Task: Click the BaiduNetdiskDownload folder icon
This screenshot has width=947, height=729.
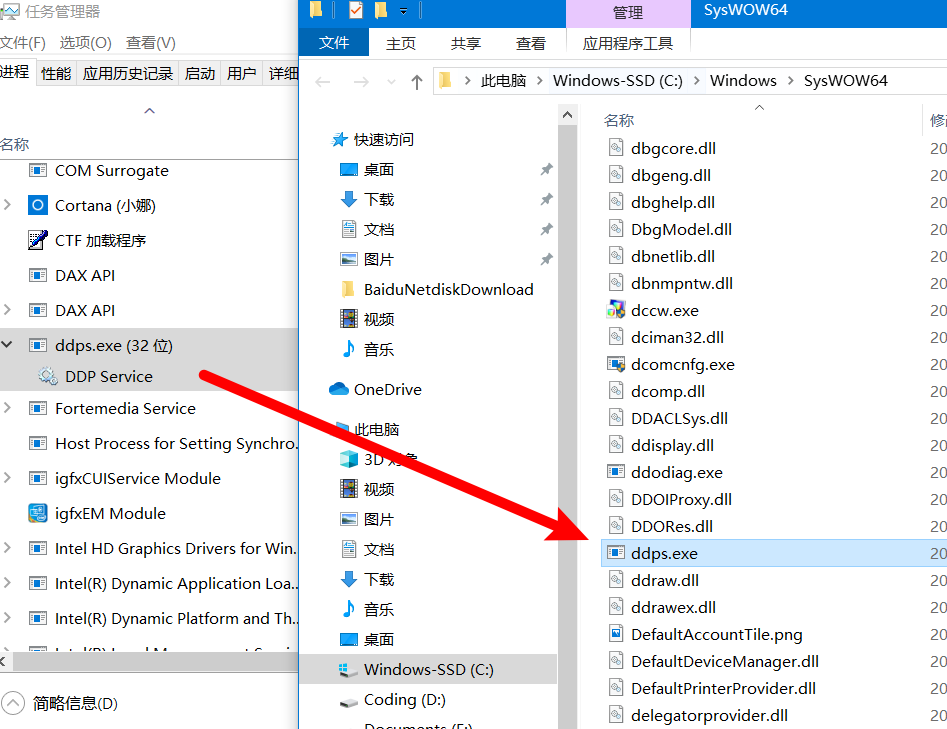Action: point(348,289)
